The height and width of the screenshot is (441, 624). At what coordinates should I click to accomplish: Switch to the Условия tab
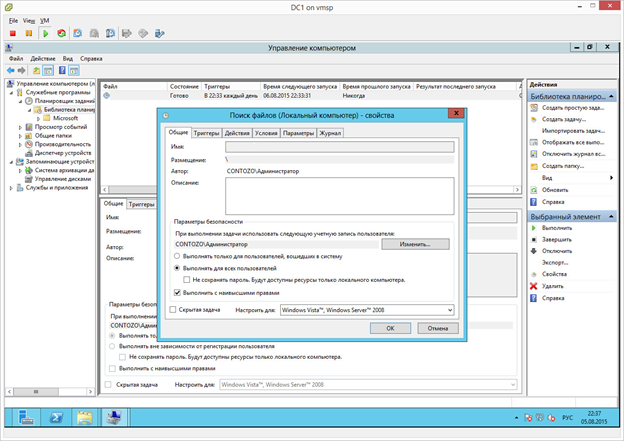tap(266, 133)
